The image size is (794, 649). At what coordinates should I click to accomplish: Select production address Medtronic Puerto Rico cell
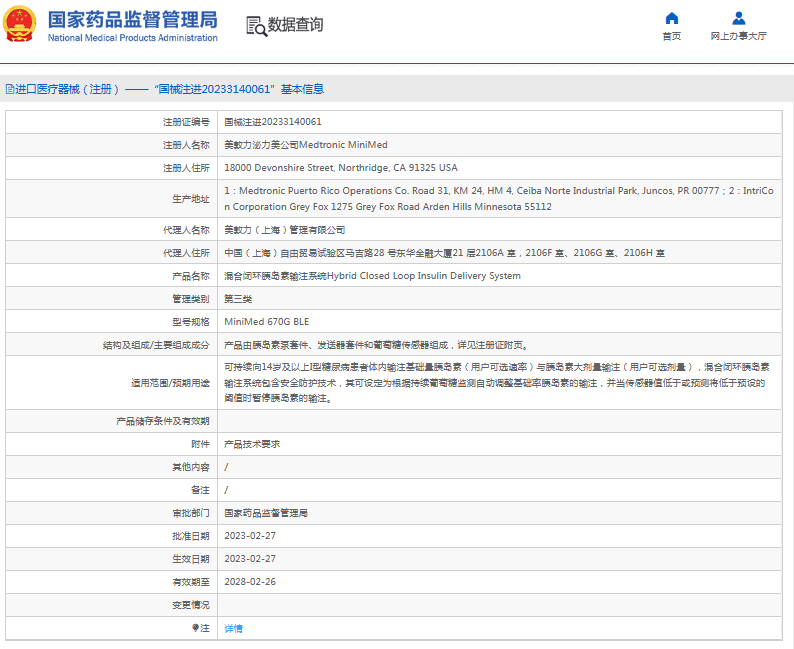coord(499,198)
